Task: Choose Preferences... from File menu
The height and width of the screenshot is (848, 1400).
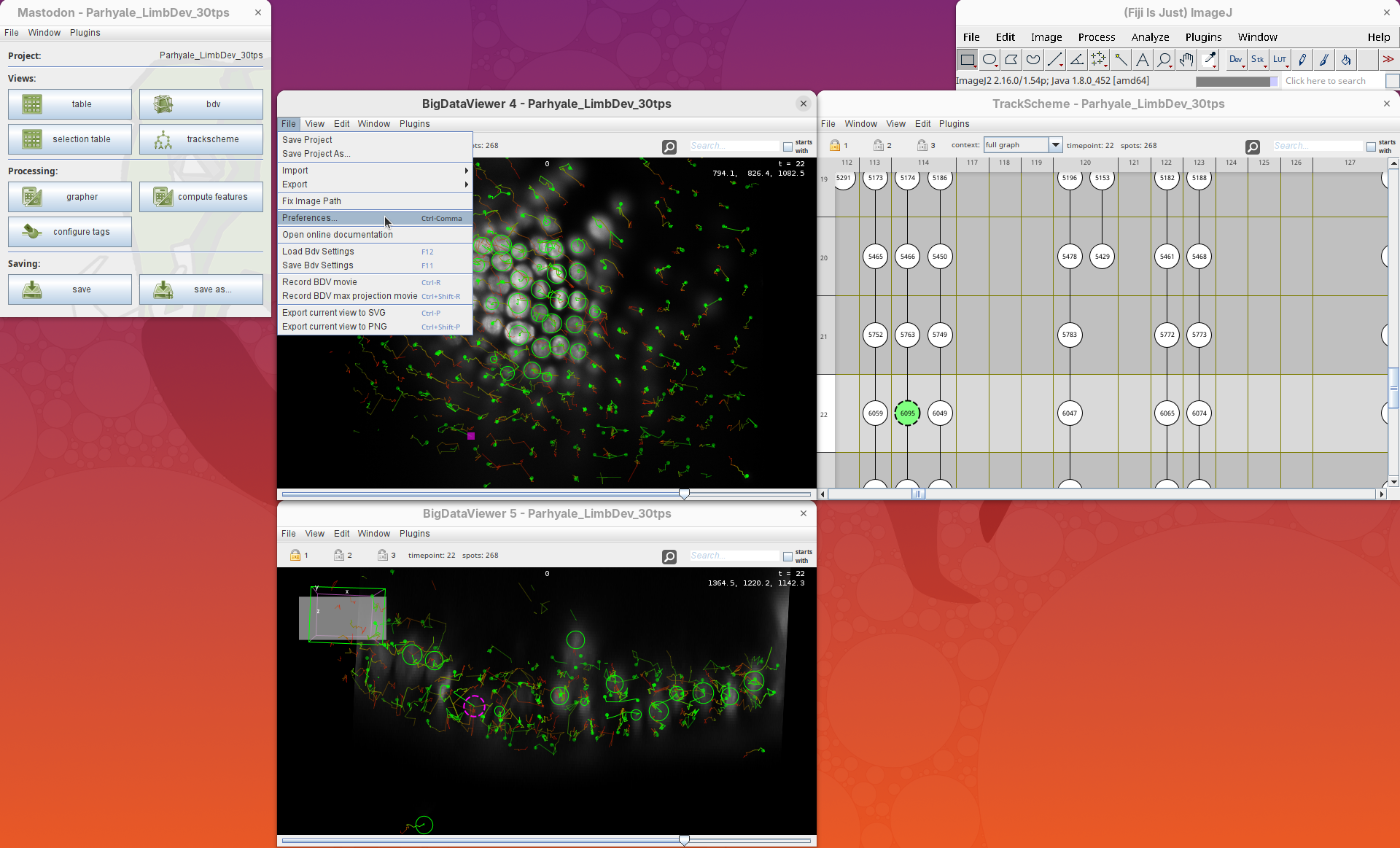Action: [x=310, y=218]
